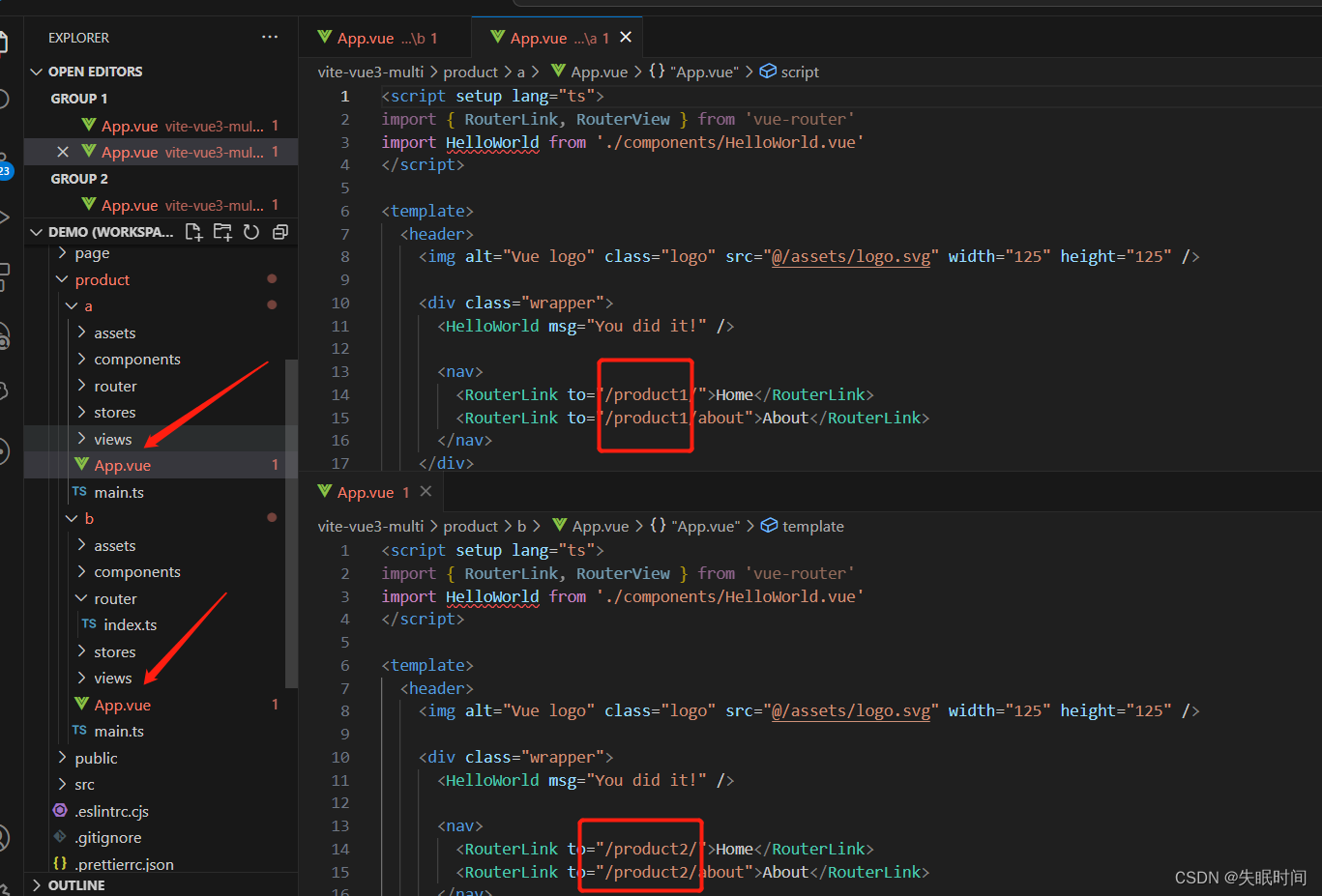Open the 'b' breadcrumb in lower editor
Viewport: 1322px width, 896px height.
point(521,526)
